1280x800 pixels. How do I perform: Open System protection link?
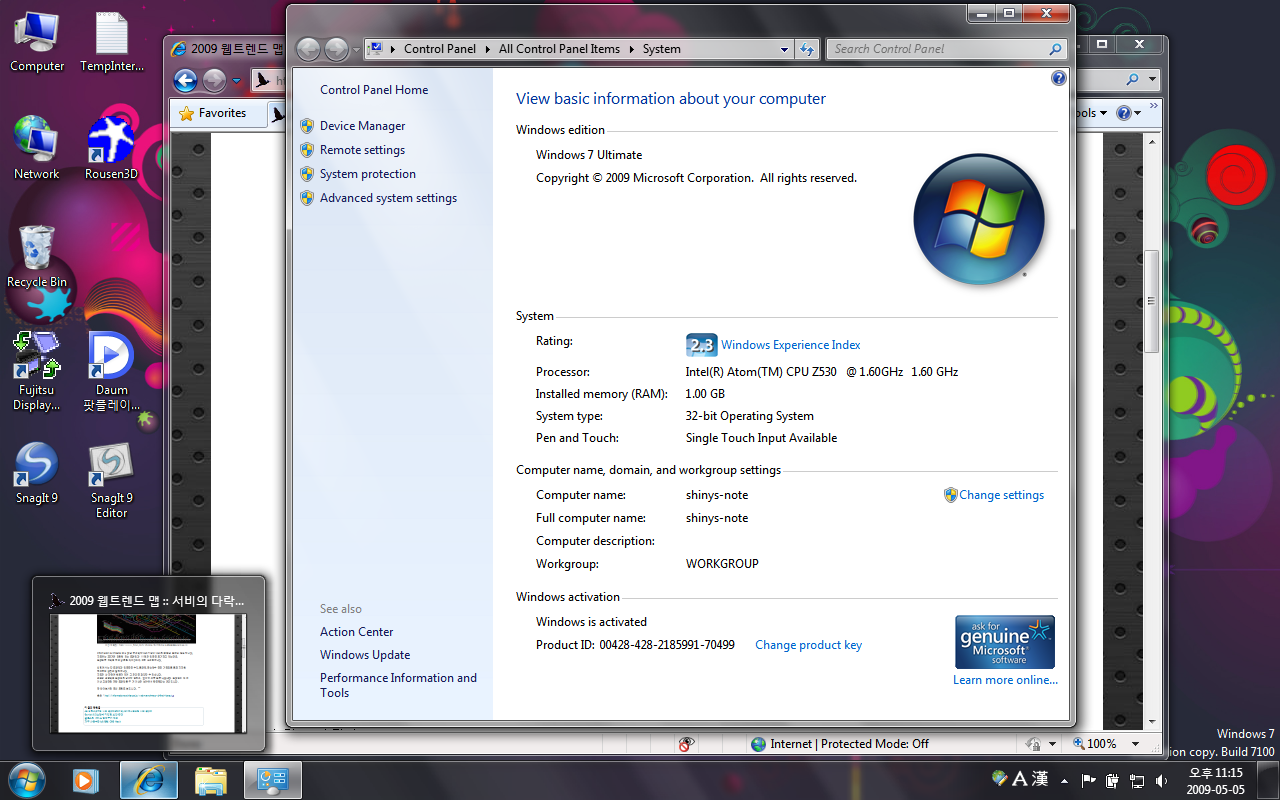[x=367, y=174]
